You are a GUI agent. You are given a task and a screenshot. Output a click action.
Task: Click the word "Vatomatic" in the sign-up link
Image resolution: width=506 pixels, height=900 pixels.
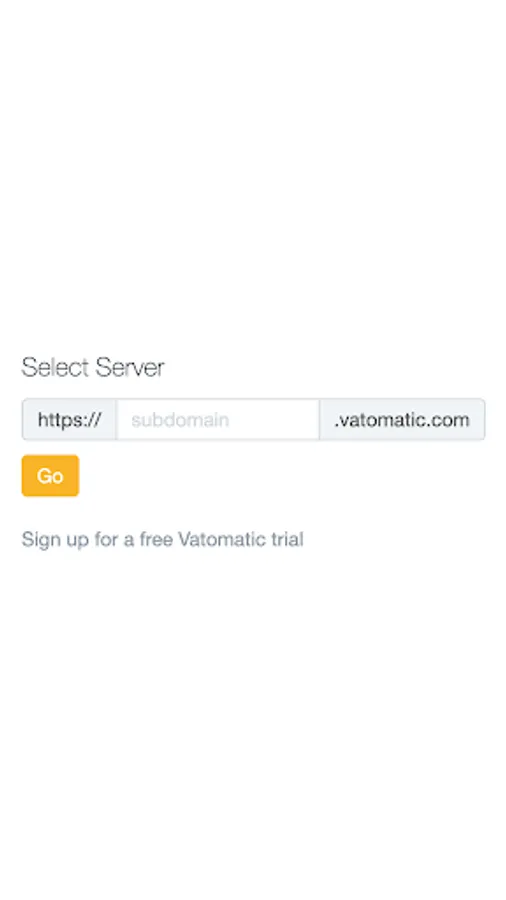point(222,539)
